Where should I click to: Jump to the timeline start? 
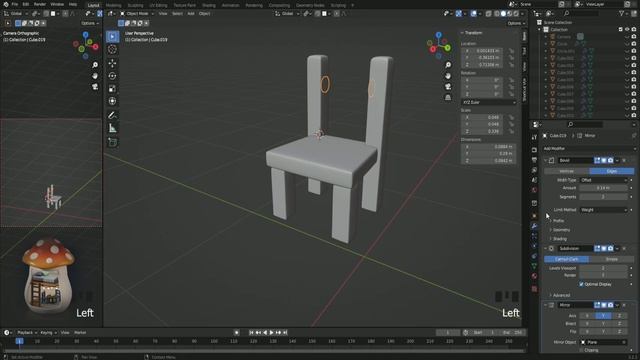251,333
